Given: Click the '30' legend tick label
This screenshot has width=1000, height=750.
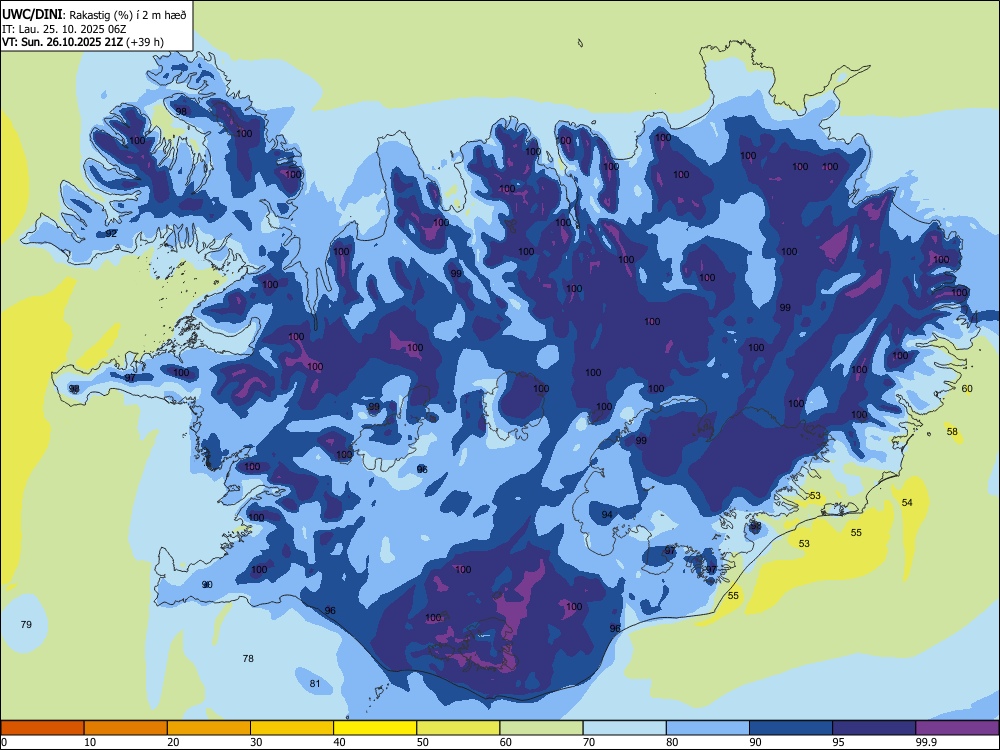Looking at the screenshot, I should (256, 742).
